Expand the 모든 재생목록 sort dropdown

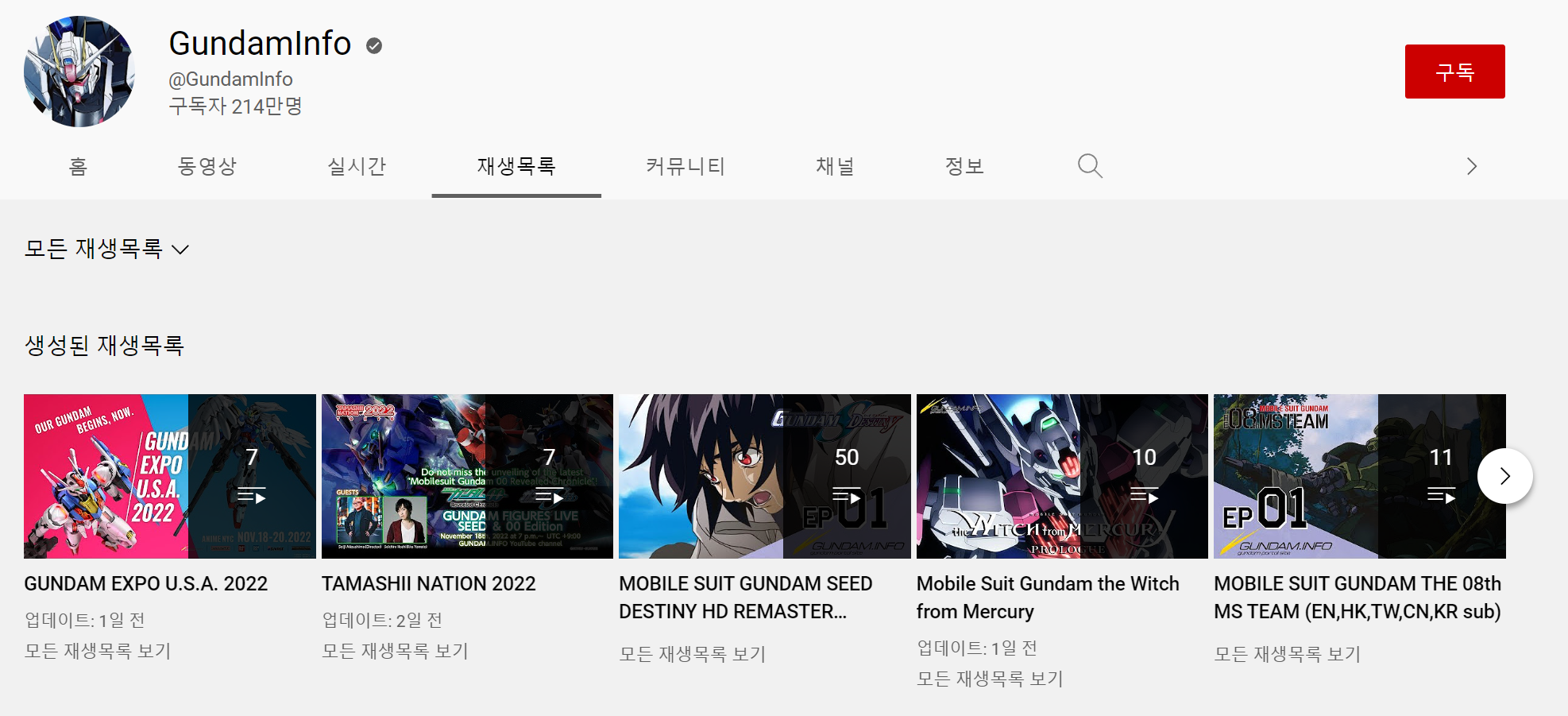(x=107, y=249)
